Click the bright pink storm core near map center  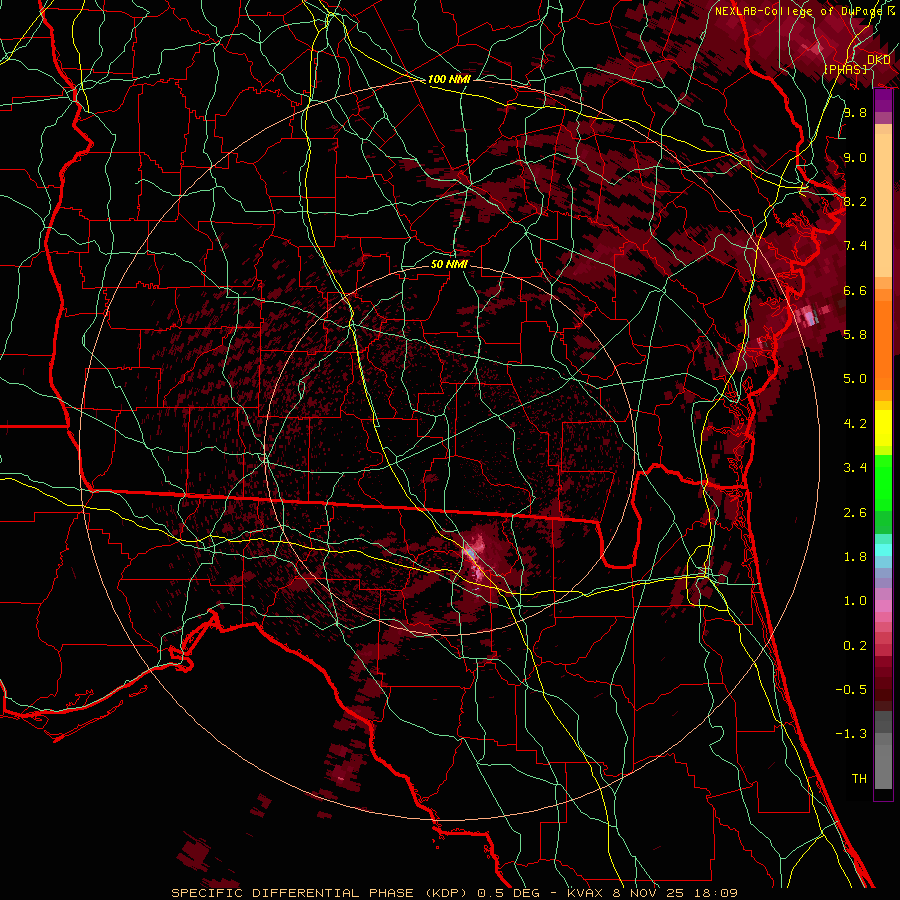click(474, 556)
